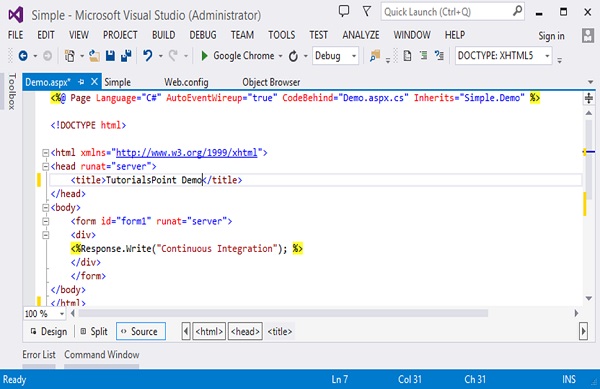Select the <head> breadcrumb tag
Viewport: 600px width, 389px height.
point(245,331)
